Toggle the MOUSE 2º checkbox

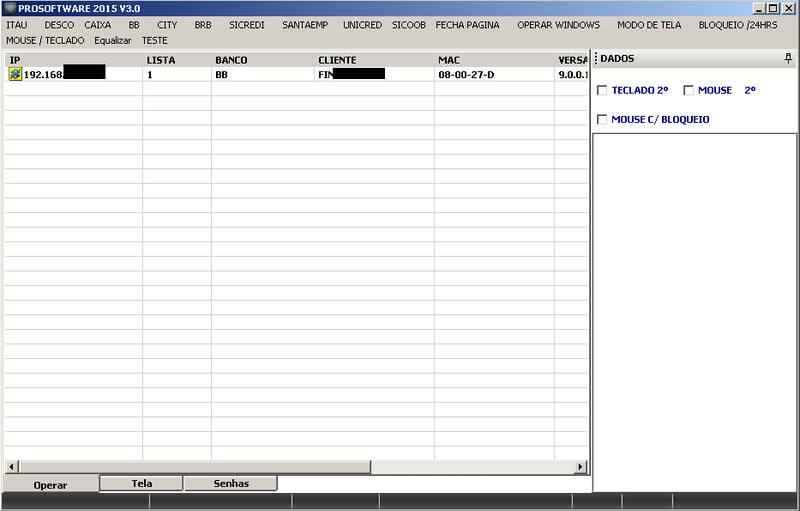pos(688,91)
